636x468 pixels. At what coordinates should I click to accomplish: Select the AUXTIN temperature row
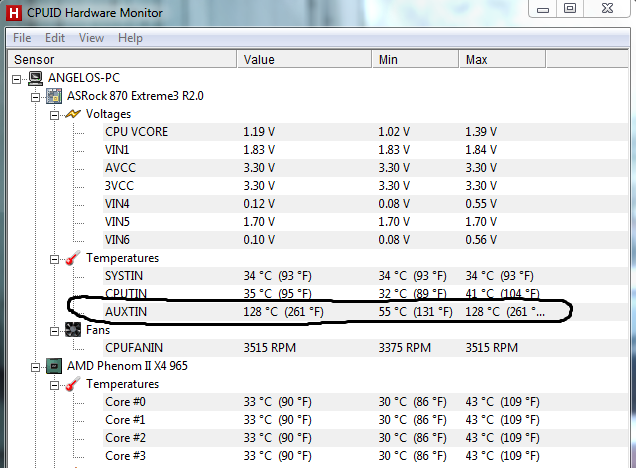point(365,312)
